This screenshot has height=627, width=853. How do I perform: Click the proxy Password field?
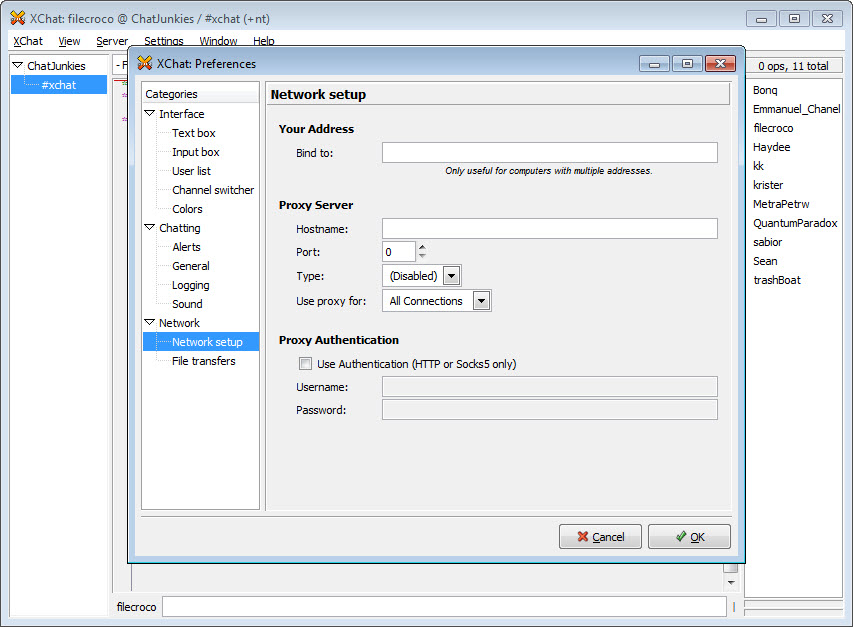coord(549,409)
